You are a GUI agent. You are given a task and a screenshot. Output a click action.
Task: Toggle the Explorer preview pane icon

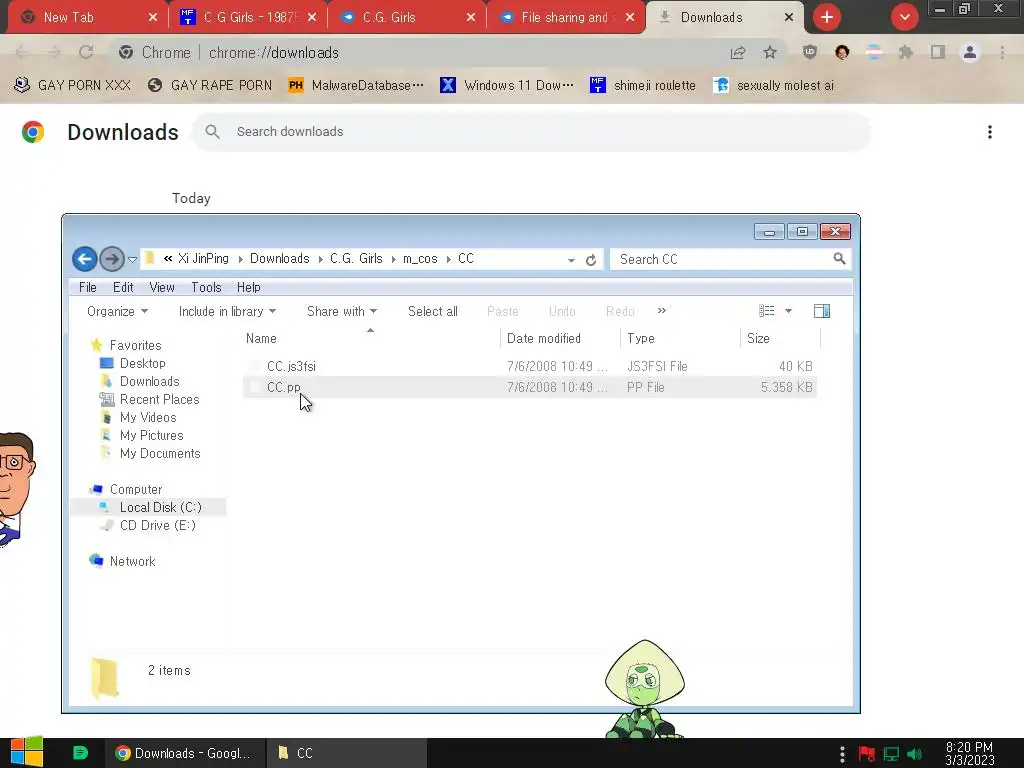tap(822, 312)
